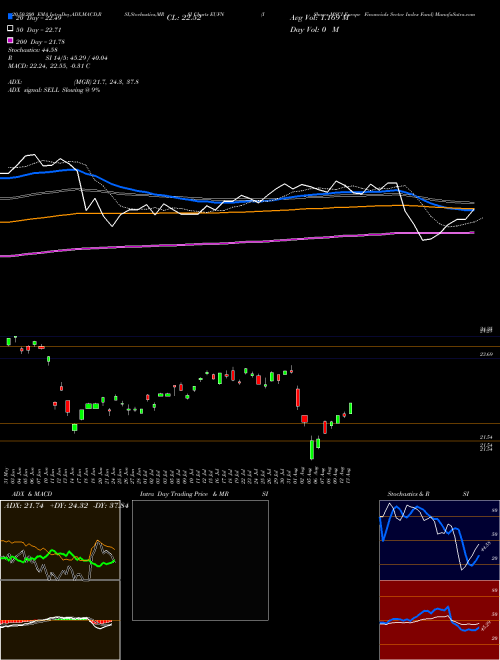Click the dark red RSI chart panel
Screen dimensions: 500x660
pos(439,620)
